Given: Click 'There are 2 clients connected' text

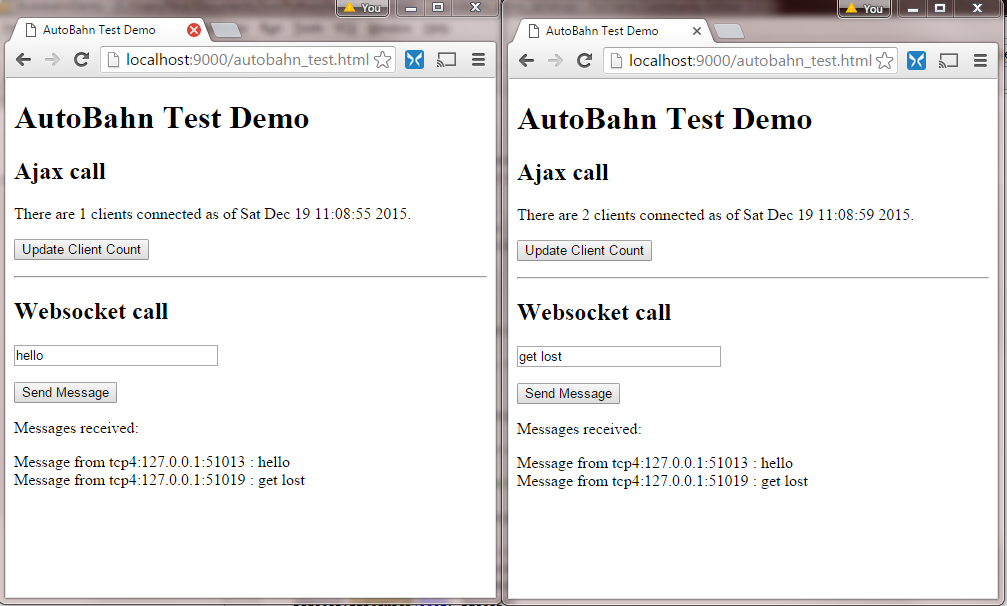Looking at the screenshot, I should click(715, 215).
